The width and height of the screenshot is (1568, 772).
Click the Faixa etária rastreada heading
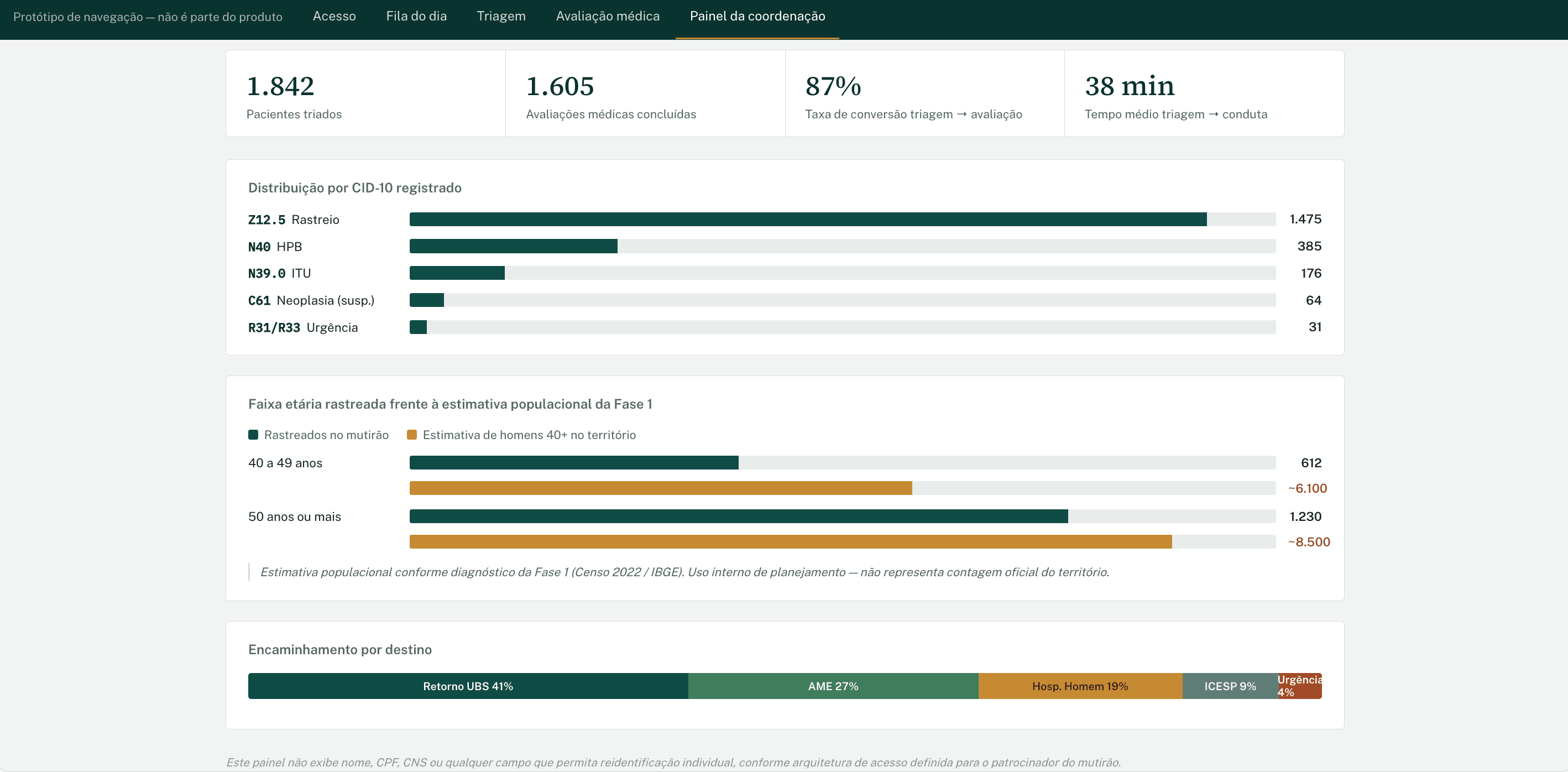tap(451, 404)
